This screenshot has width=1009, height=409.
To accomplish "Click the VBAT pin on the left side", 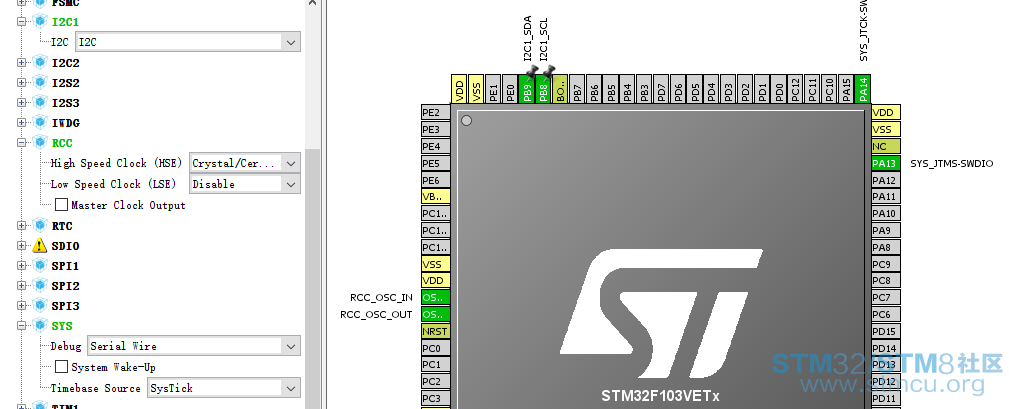I will point(435,197).
